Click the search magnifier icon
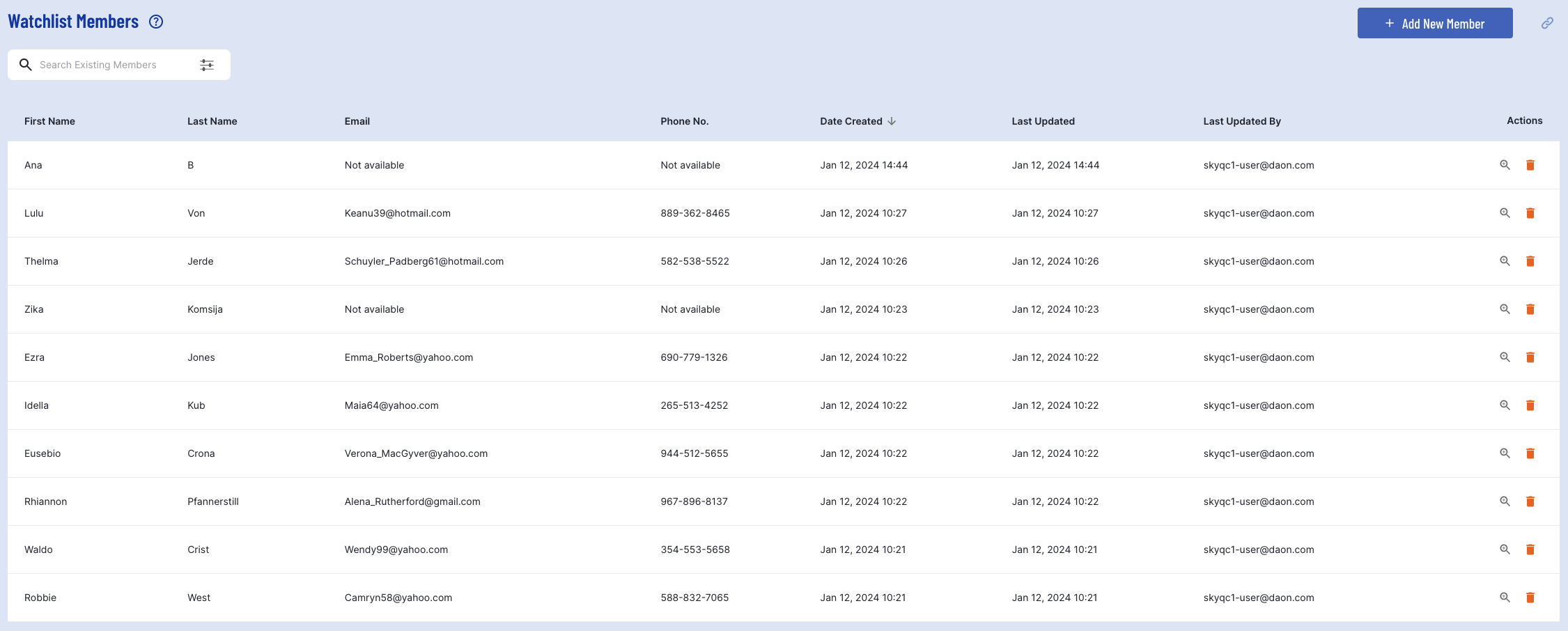1568x631 pixels. tap(26, 65)
